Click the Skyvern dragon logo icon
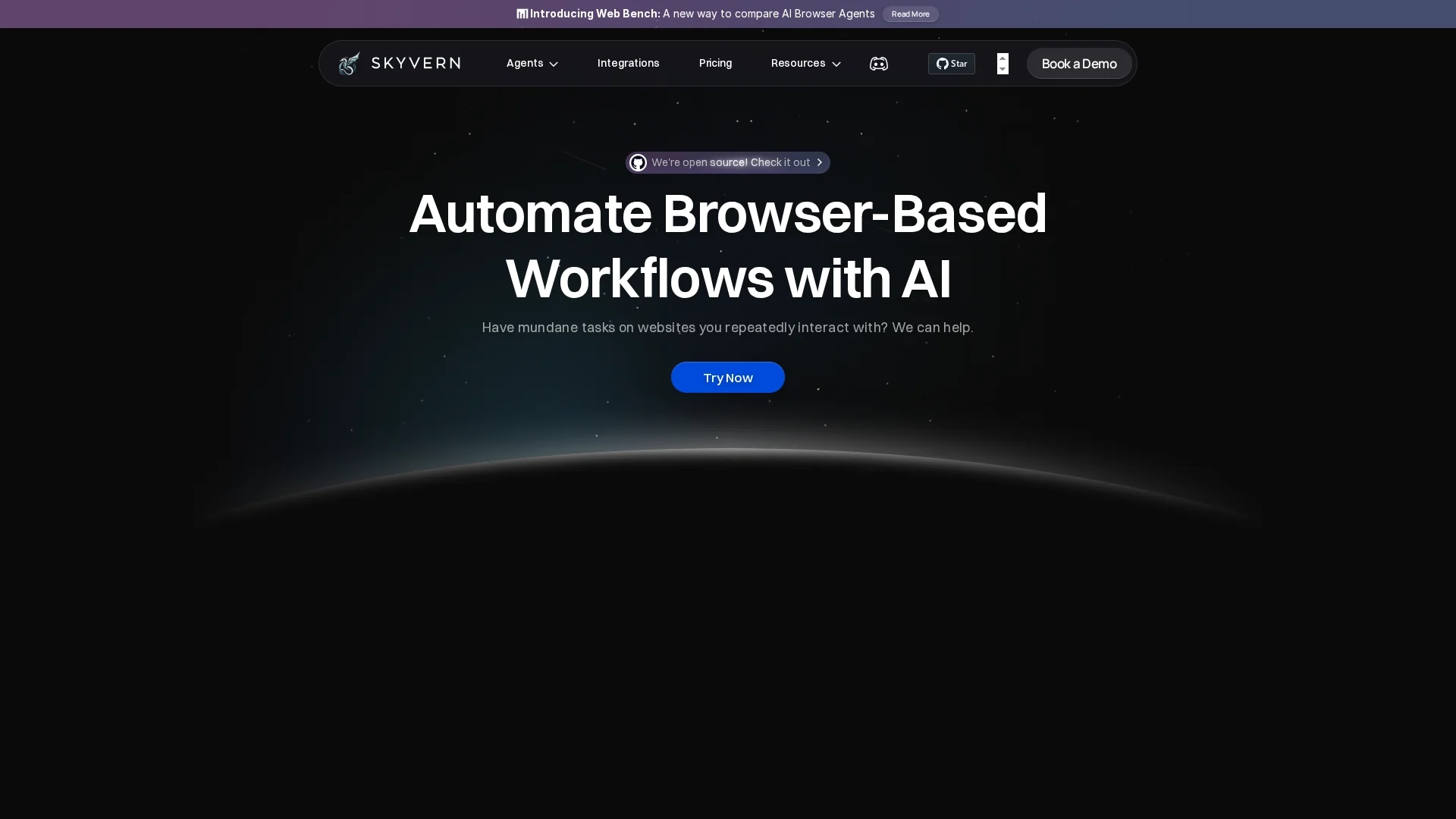Screen dimensions: 1456x819 pyautogui.click(x=349, y=63)
